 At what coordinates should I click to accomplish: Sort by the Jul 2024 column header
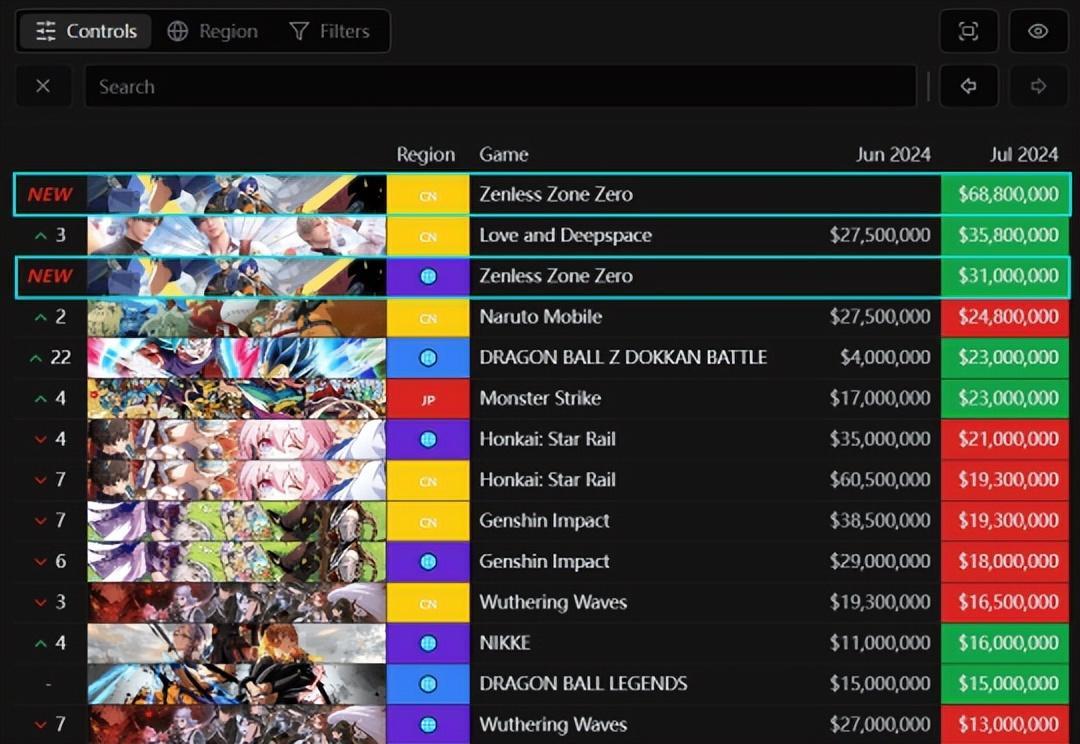tap(1023, 154)
